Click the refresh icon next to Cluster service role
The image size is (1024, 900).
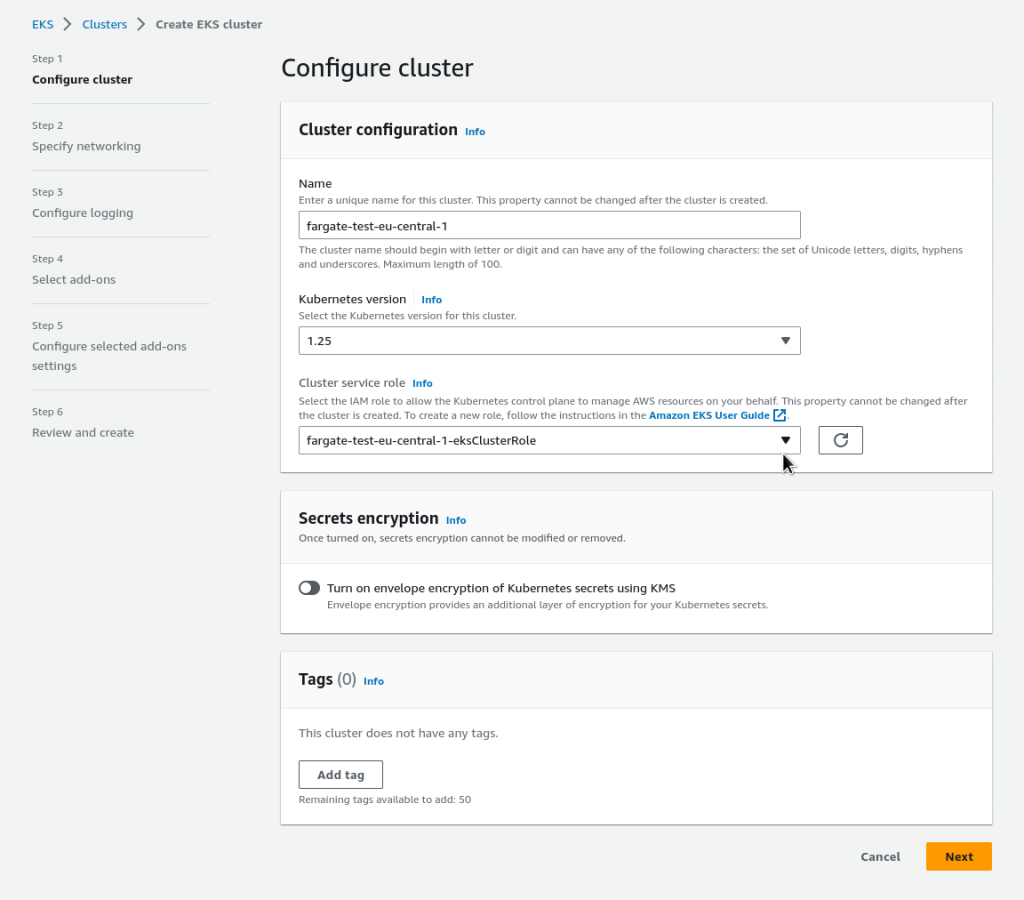840,440
